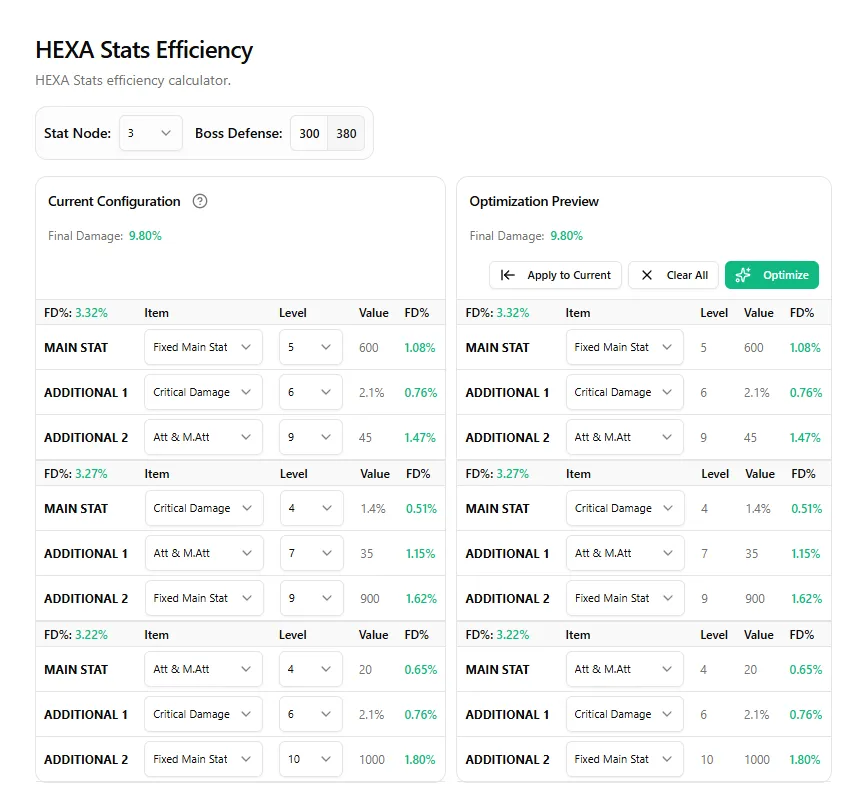
Task: Open third core ADDITIONAL 1 level 6 dropdown
Action: (311, 714)
